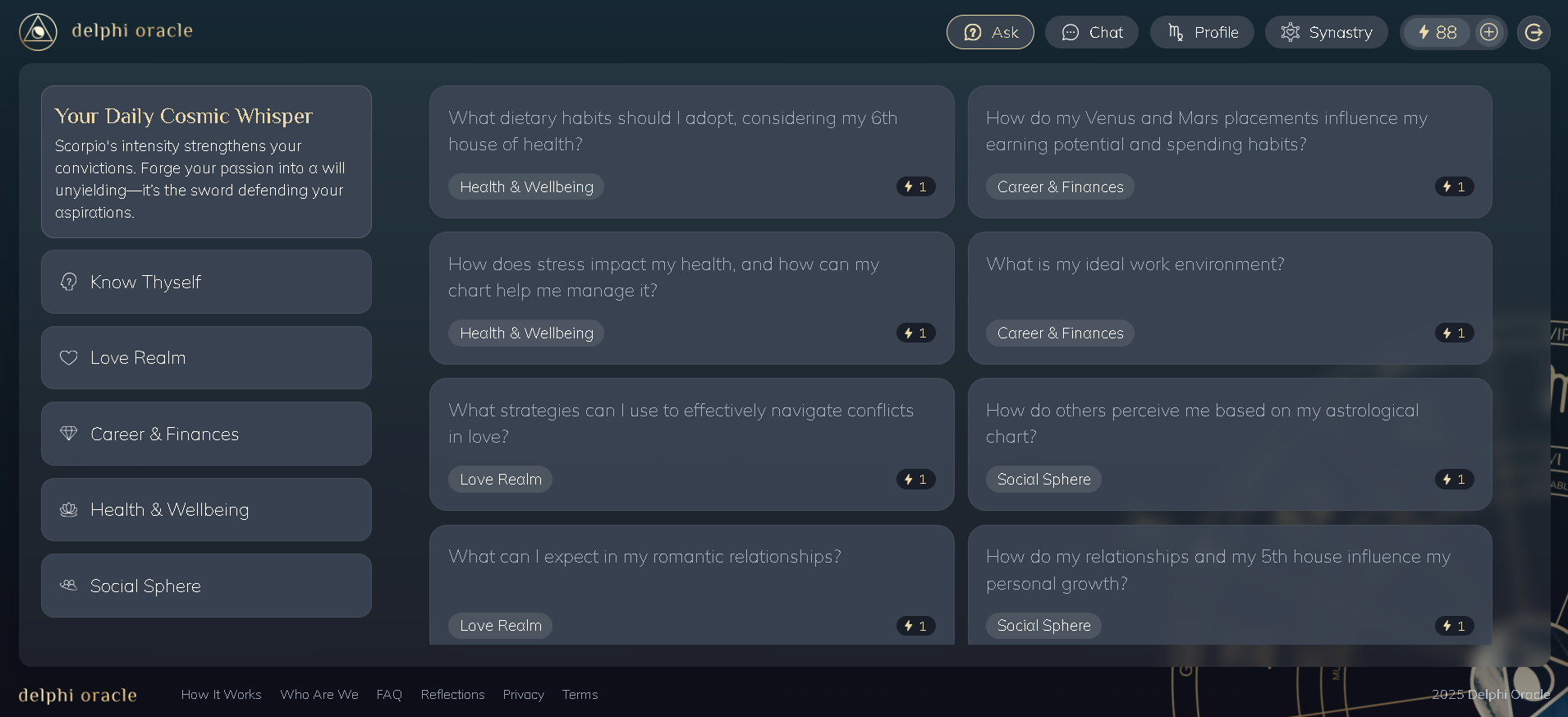Choose the romantic relationships question card
The image size is (1568, 717).
(692, 585)
